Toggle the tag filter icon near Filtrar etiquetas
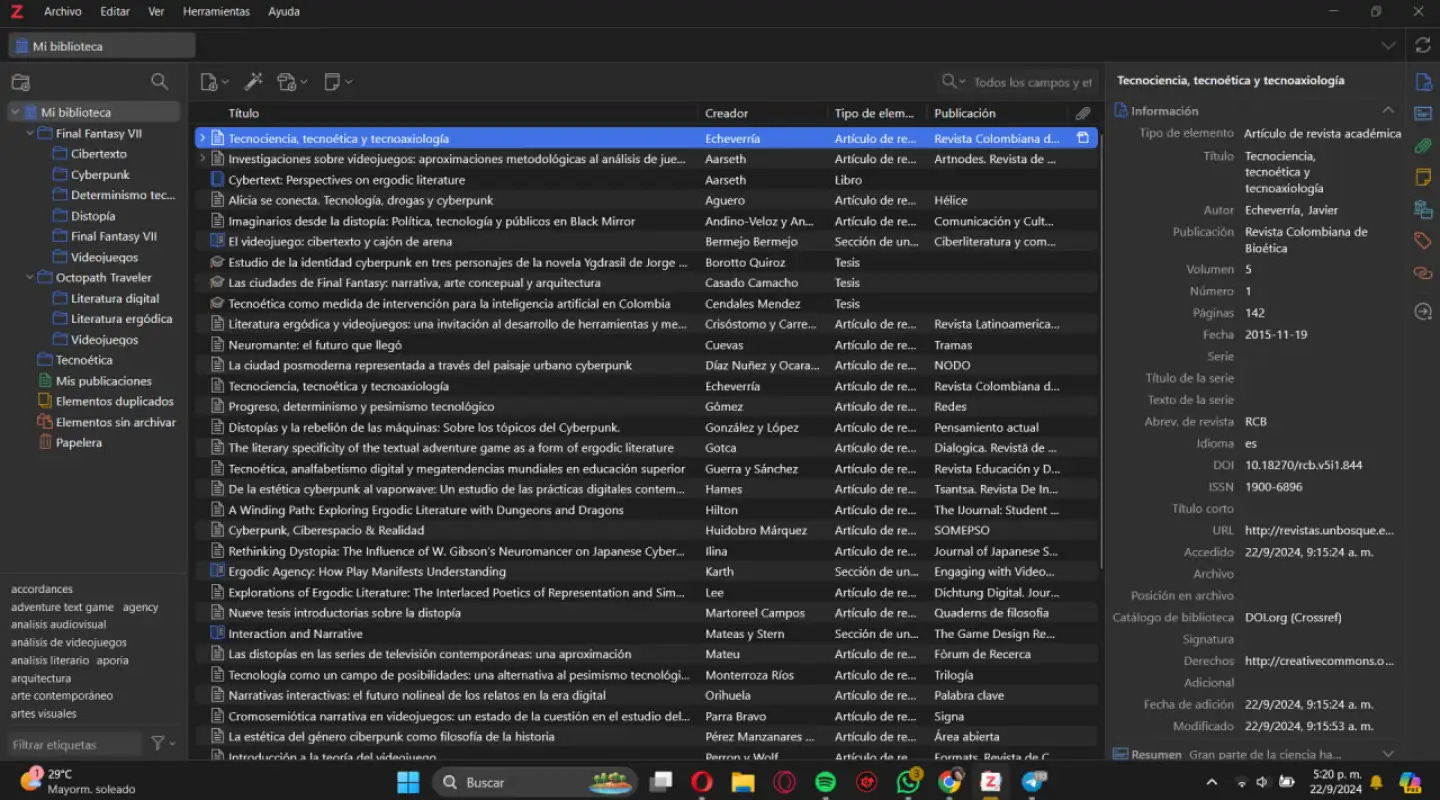The height and width of the screenshot is (800, 1440). 156,743
